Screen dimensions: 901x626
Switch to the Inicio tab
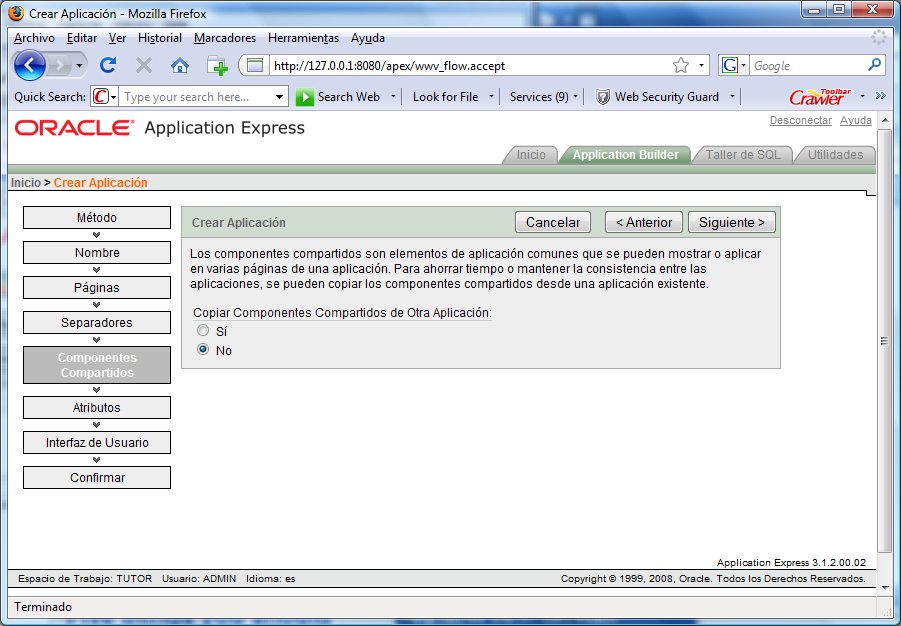(531, 155)
